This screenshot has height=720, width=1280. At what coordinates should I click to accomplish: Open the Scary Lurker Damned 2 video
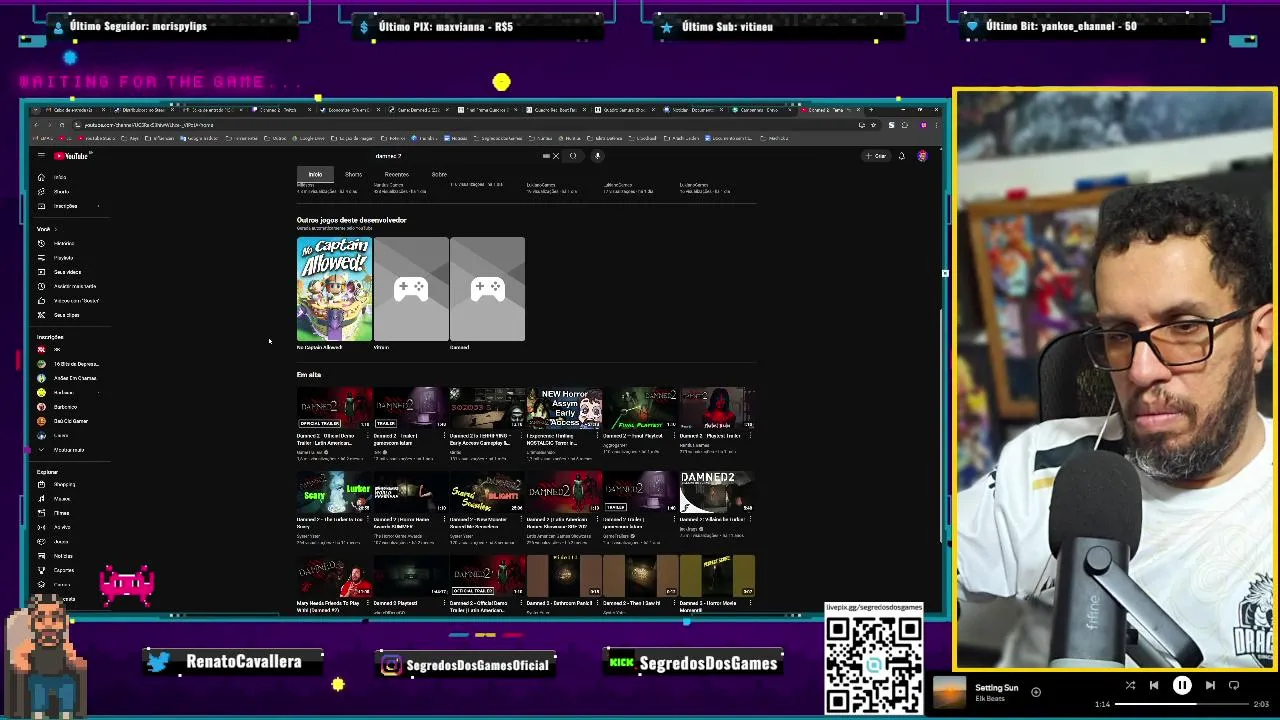(334, 492)
